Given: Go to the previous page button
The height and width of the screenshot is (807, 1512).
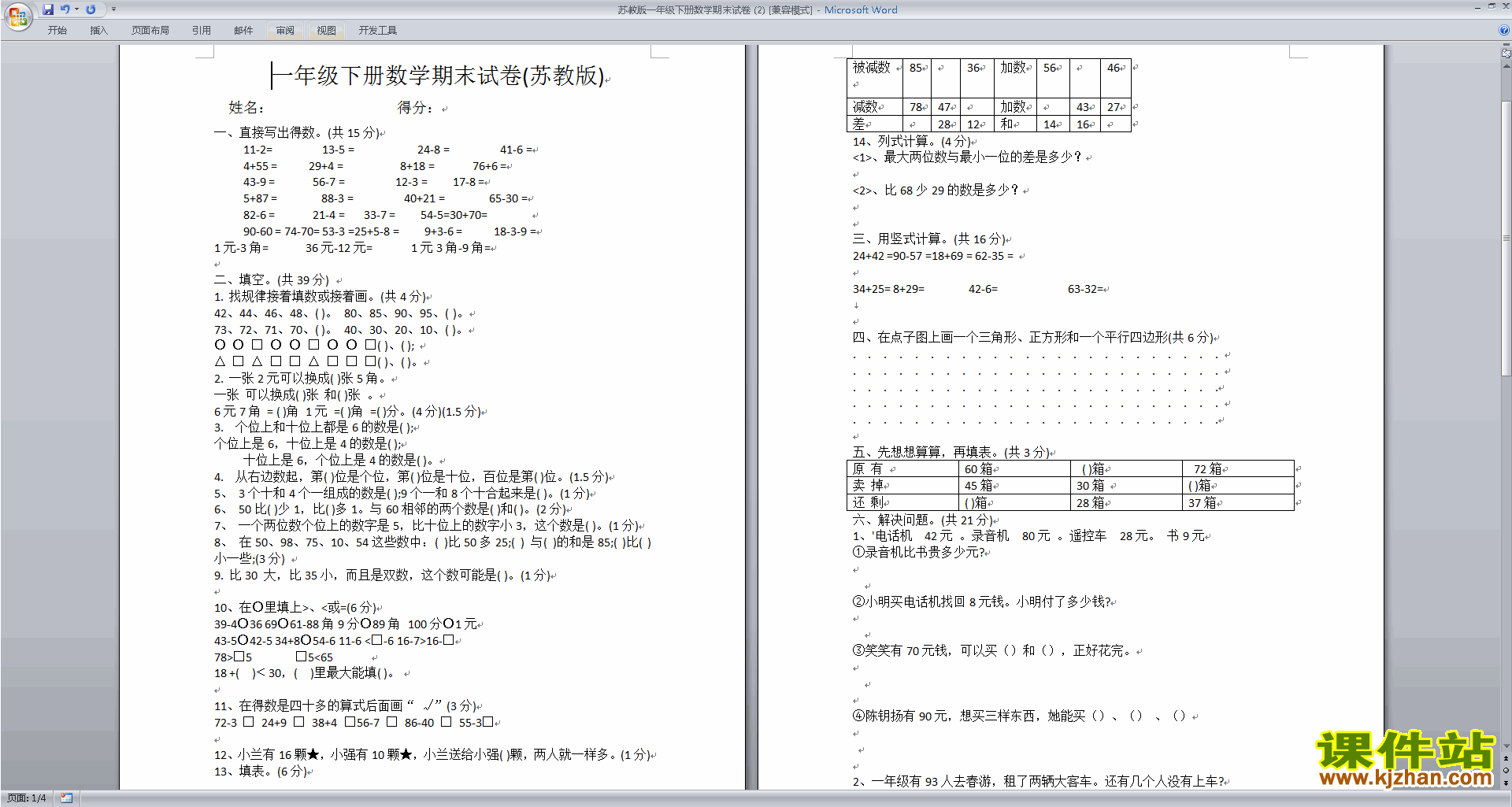Looking at the screenshot, I should (x=1506, y=759).
